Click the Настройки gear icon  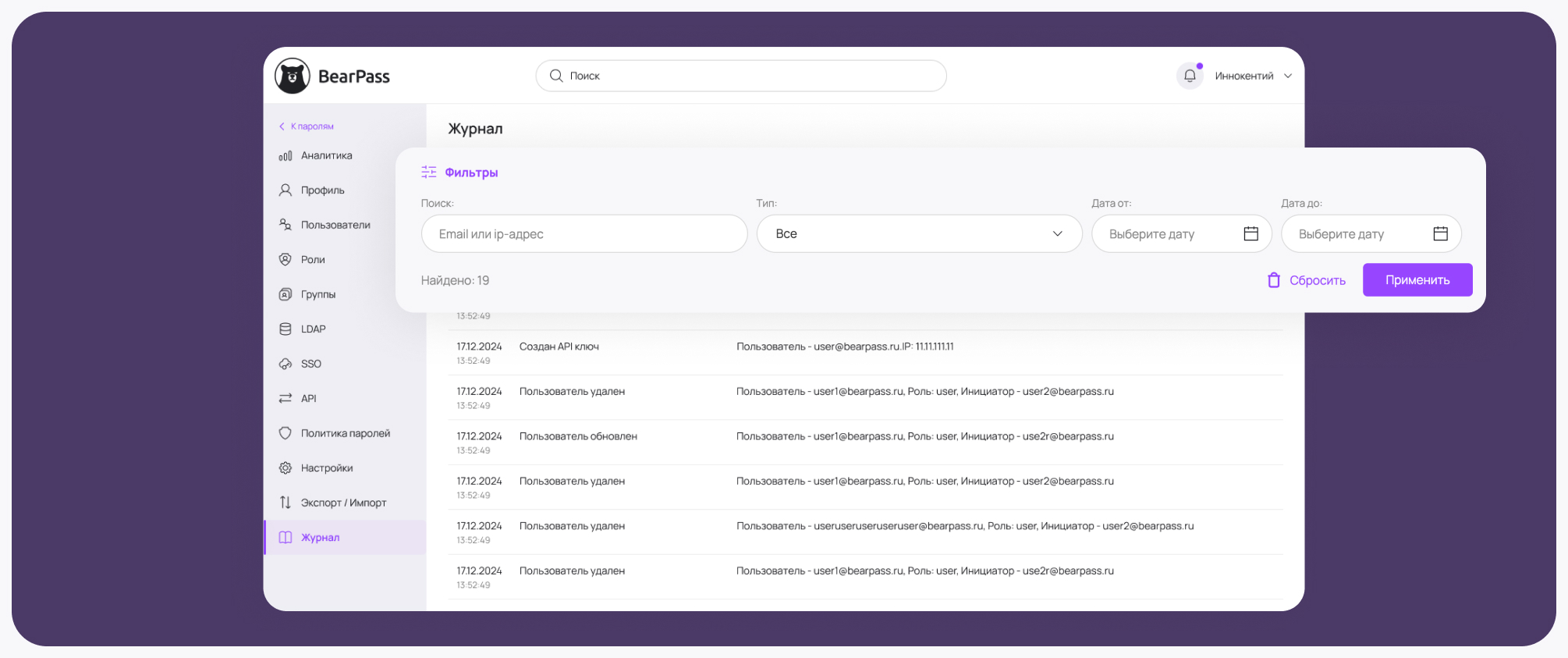point(286,468)
